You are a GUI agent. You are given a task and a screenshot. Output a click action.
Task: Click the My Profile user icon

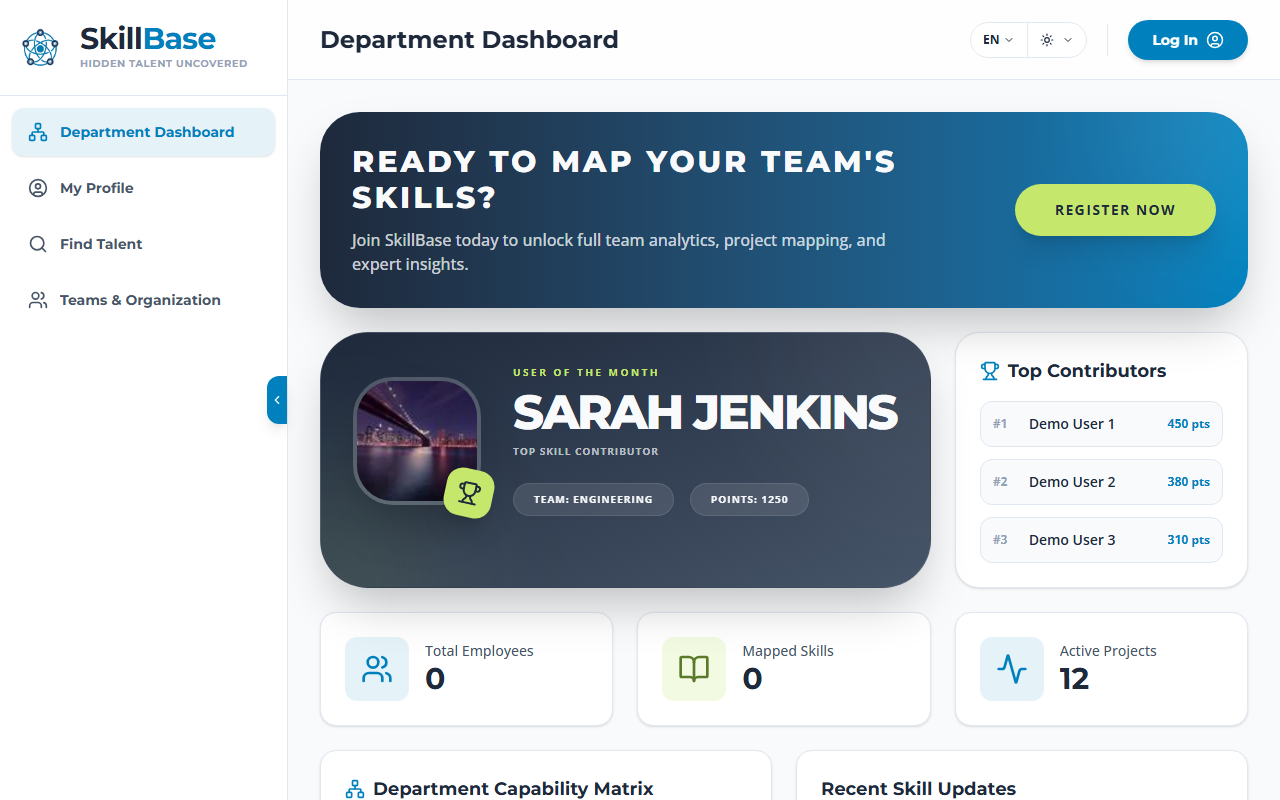pyautogui.click(x=38, y=188)
